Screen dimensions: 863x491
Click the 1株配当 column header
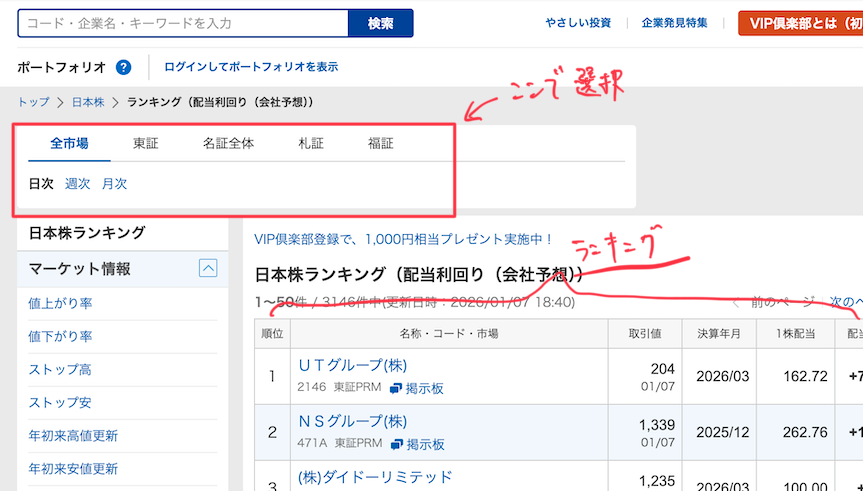pos(795,334)
